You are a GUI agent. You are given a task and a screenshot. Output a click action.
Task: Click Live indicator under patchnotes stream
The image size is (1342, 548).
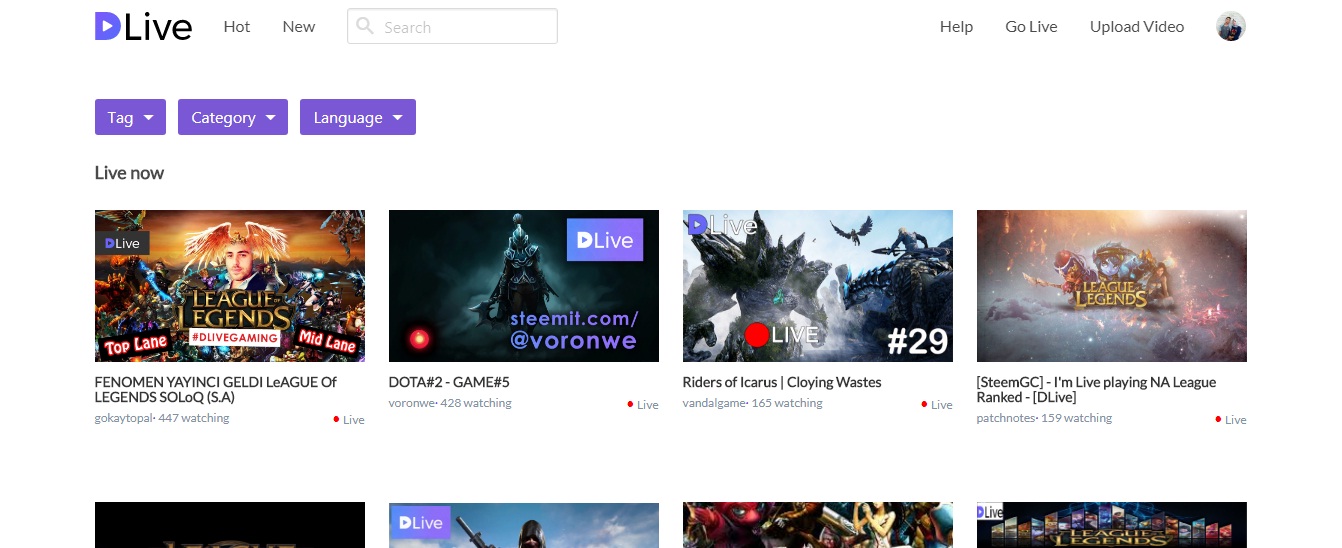[1231, 420]
